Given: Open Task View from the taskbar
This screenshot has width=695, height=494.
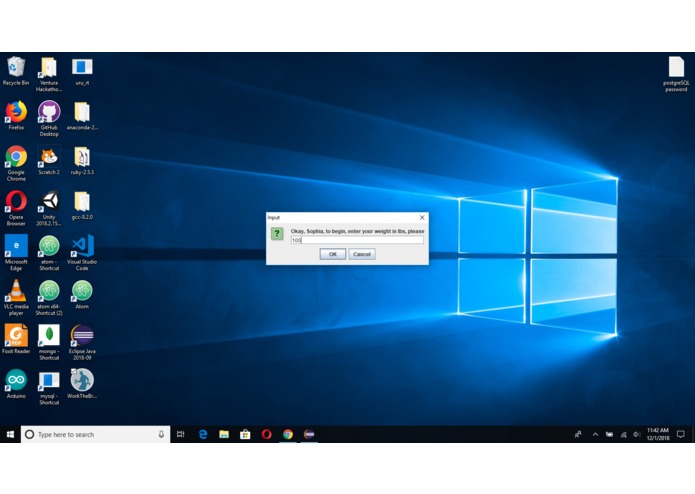Looking at the screenshot, I should [x=180, y=434].
